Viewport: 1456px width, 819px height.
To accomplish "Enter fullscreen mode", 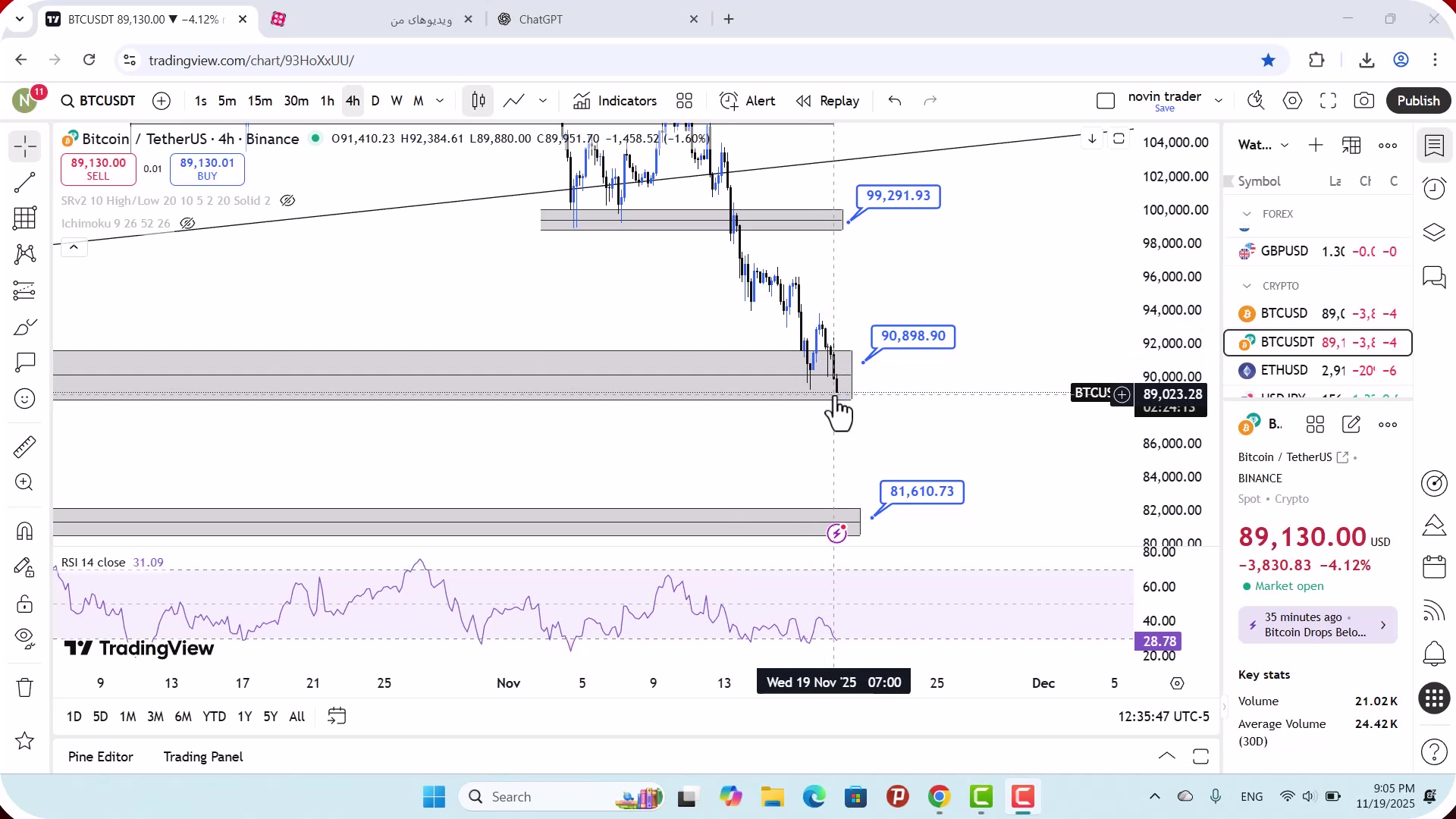I will pyautogui.click(x=1329, y=101).
